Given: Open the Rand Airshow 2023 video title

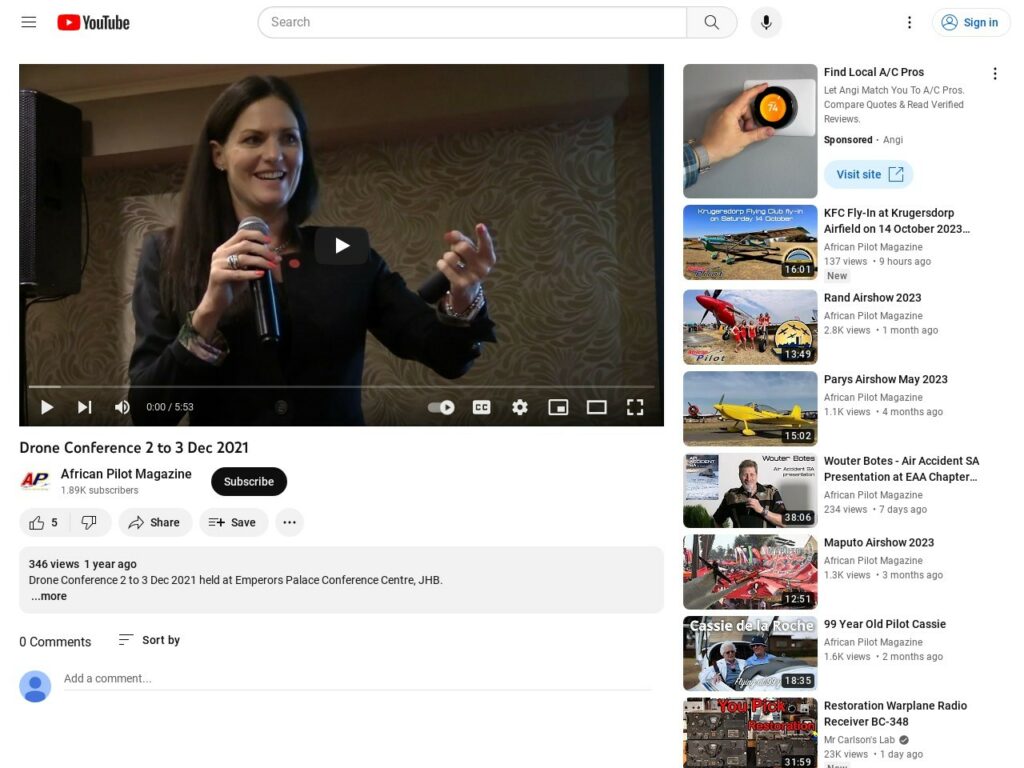Looking at the screenshot, I should click(x=872, y=298).
